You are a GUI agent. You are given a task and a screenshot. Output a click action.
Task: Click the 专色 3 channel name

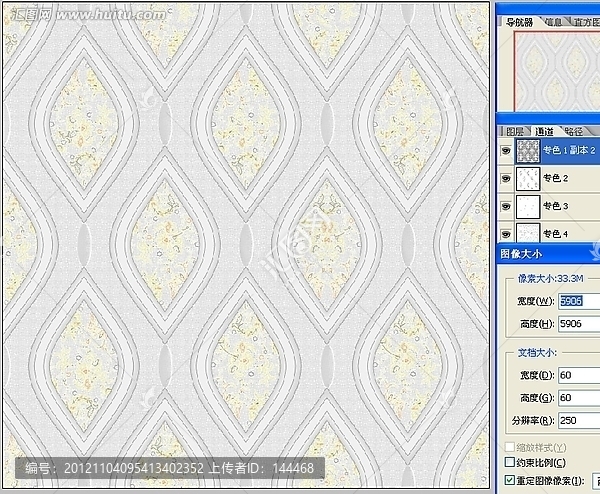click(556, 207)
